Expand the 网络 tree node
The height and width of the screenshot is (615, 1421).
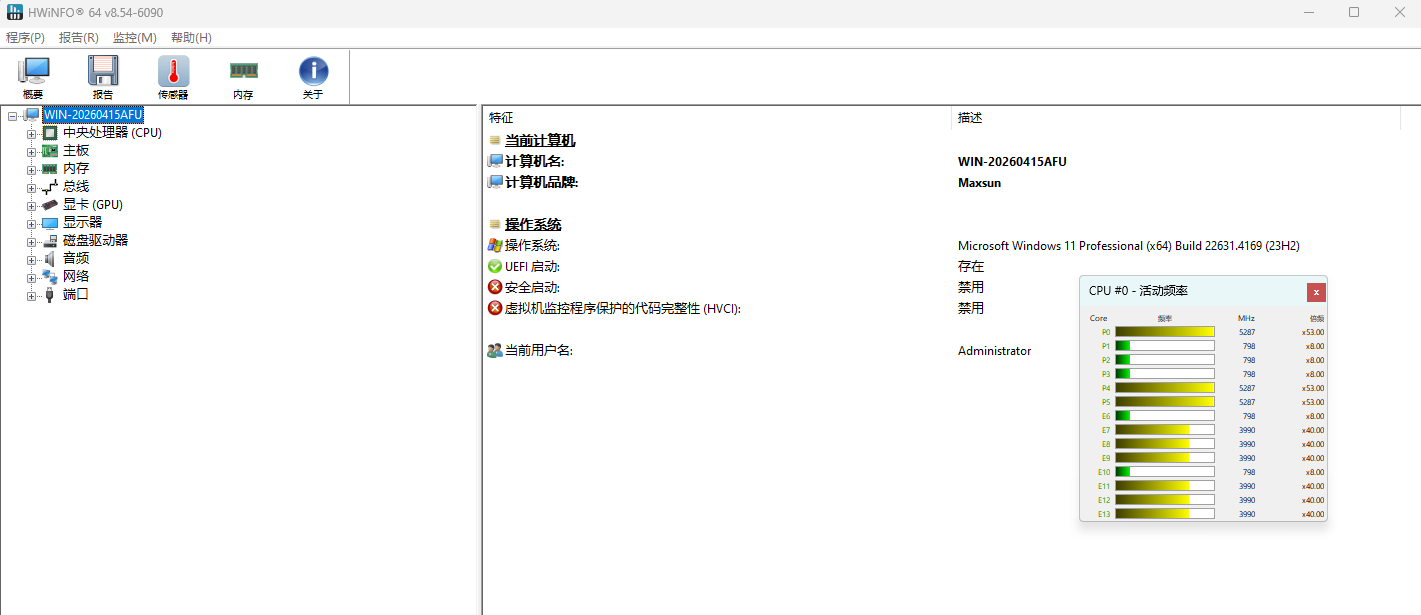pos(31,277)
